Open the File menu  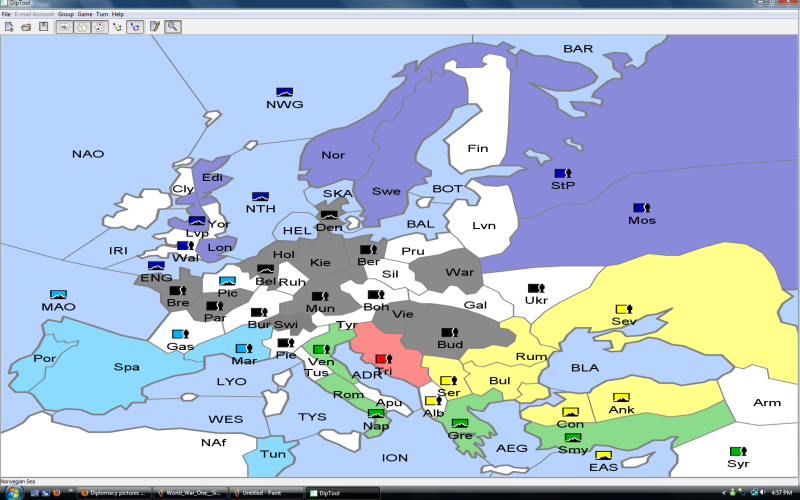coord(6,14)
